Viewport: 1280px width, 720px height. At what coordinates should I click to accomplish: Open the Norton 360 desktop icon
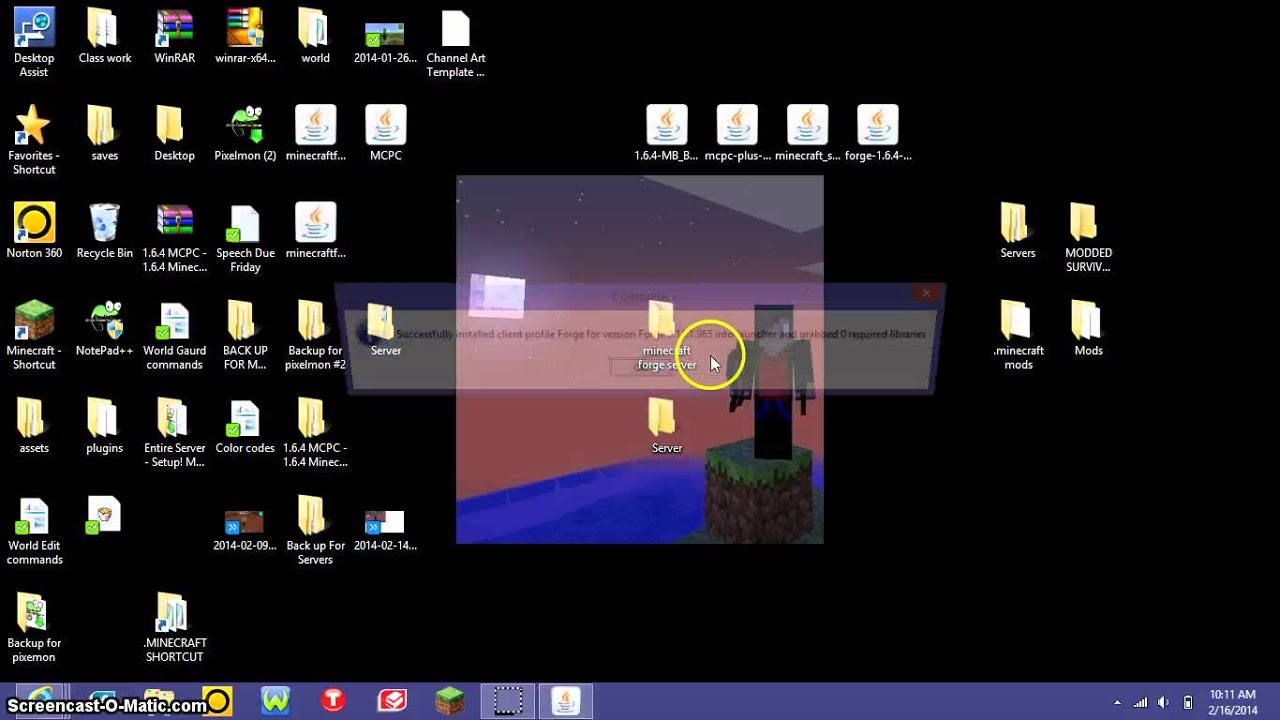click(x=34, y=231)
